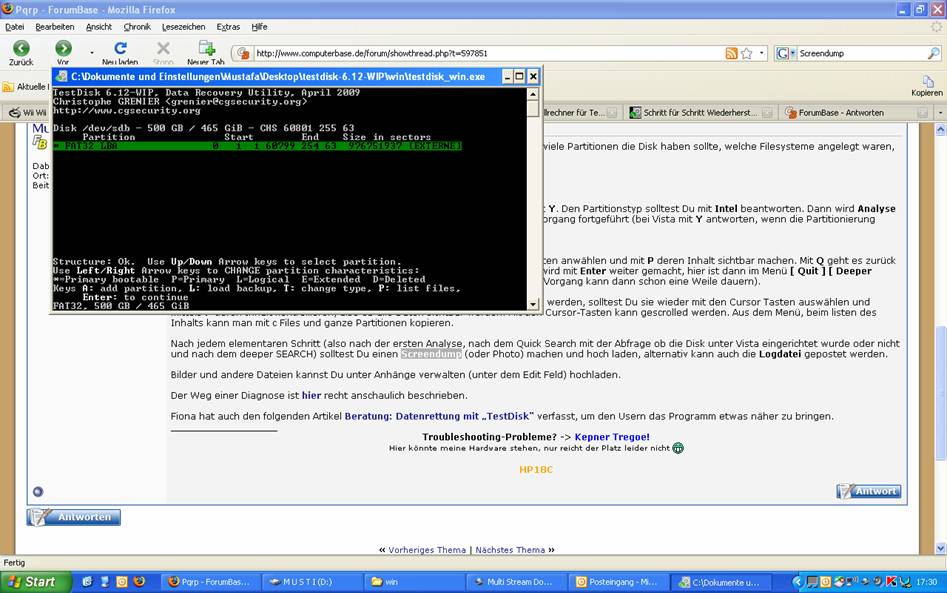The width and height of the screenshot is (947, 593).
Task: Close the Schritt für Schritt tab
Action: pyautogui.click(x=767, y=113)
